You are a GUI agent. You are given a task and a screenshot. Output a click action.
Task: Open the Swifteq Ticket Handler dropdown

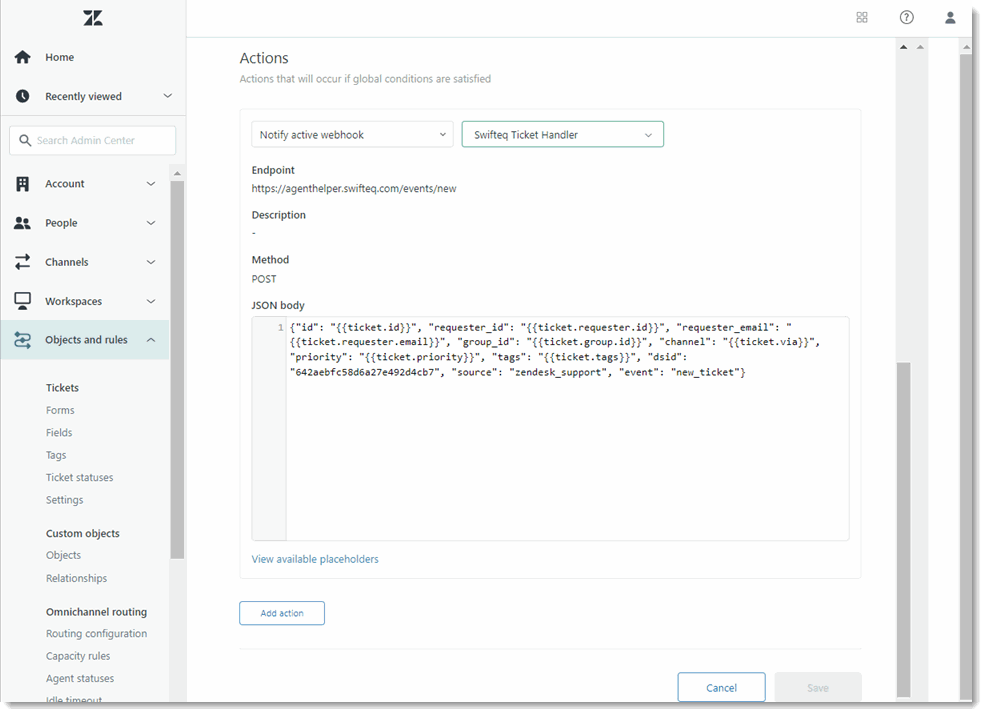562,134
